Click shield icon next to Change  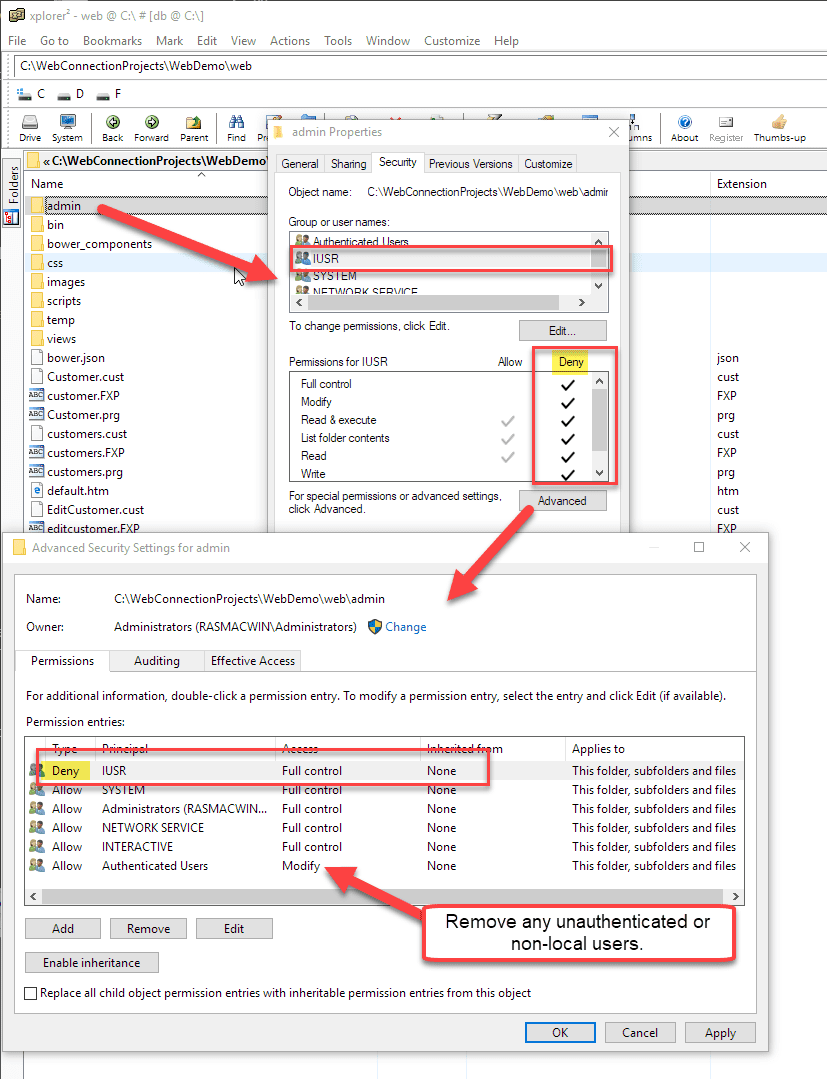tap(375, 627)
